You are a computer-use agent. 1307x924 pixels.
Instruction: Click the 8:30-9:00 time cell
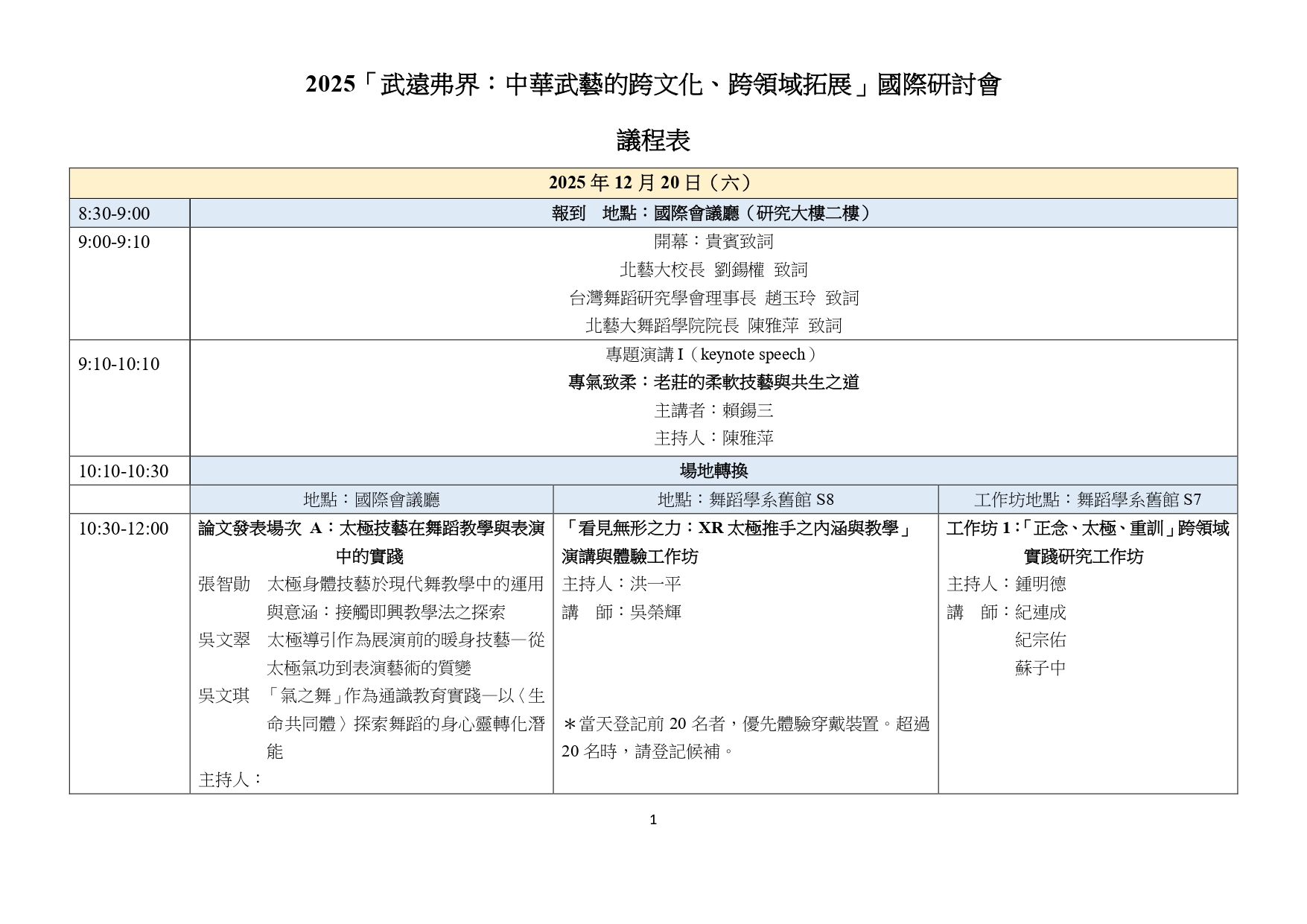115,214
